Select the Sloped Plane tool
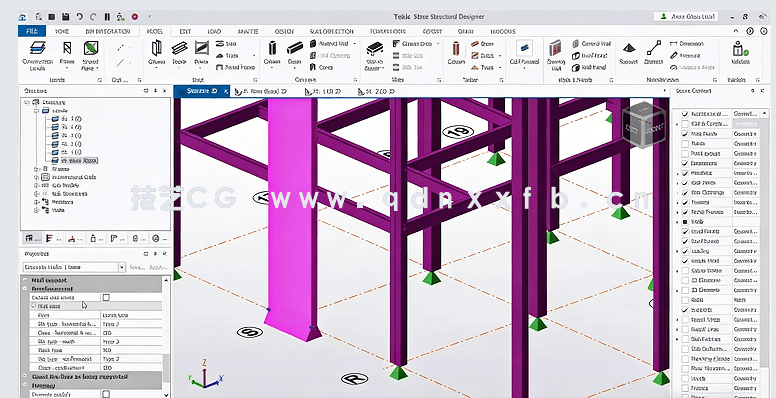Viewport: 776px width, 398px height. [x=91, y=54]
